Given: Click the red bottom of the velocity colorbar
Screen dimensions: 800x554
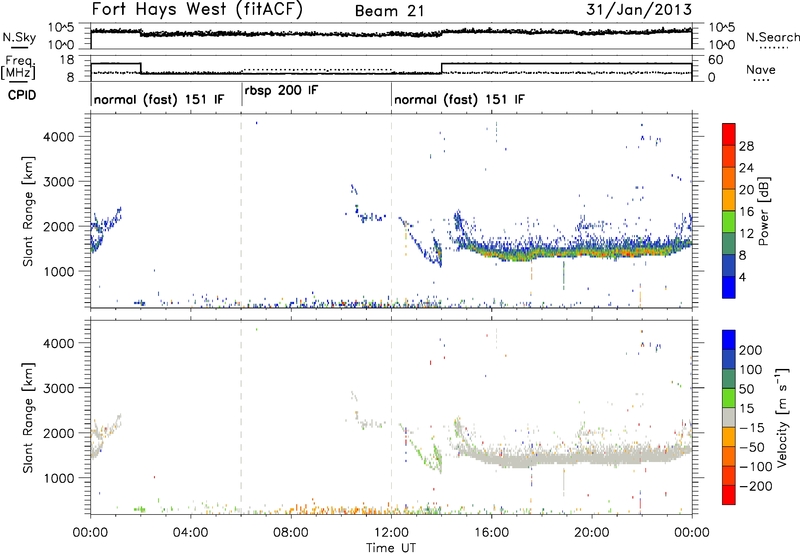Looking at the screenshot, I should point(729,495).
